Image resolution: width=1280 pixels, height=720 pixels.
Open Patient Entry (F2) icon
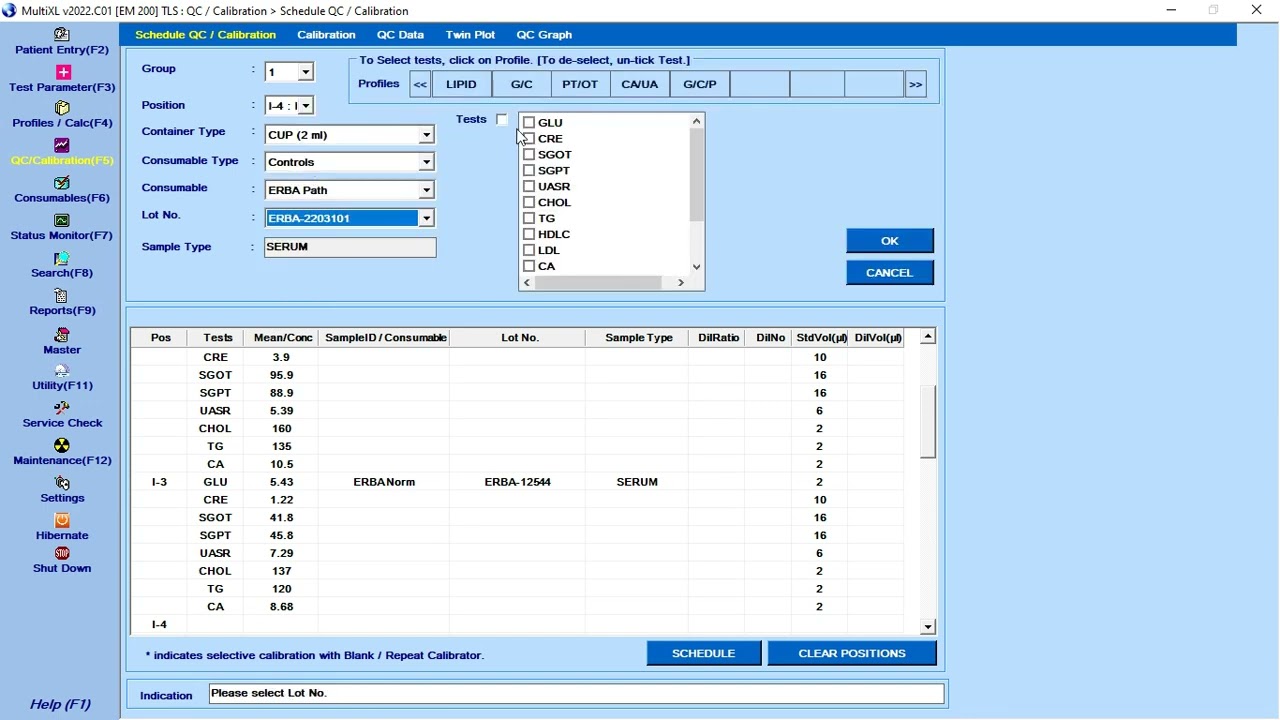(x=62, y=34)
